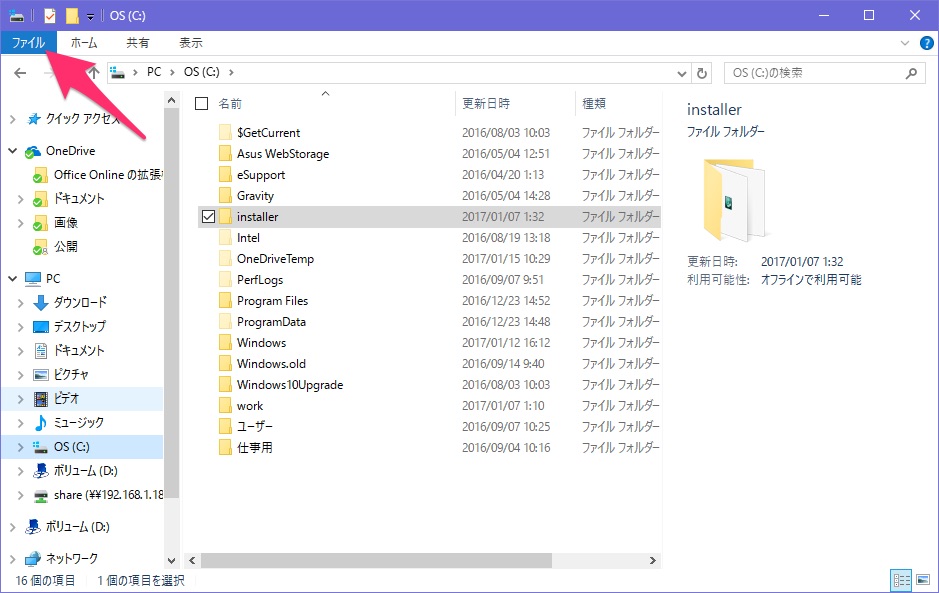Open OneDrive 公開 folder
The image size is (939, 593).
(65, 247)
